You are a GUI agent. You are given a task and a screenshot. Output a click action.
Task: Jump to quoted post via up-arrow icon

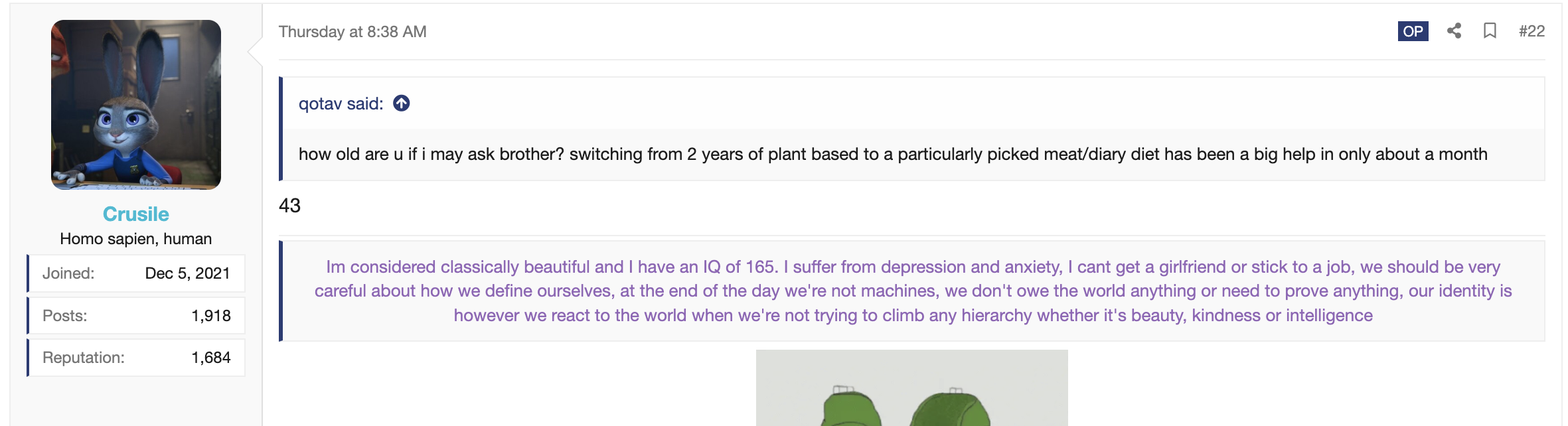point(402,104)
